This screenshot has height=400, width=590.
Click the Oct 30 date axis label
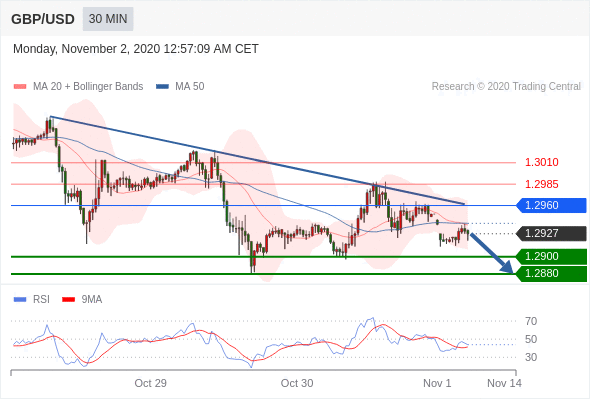coord(297,383)
